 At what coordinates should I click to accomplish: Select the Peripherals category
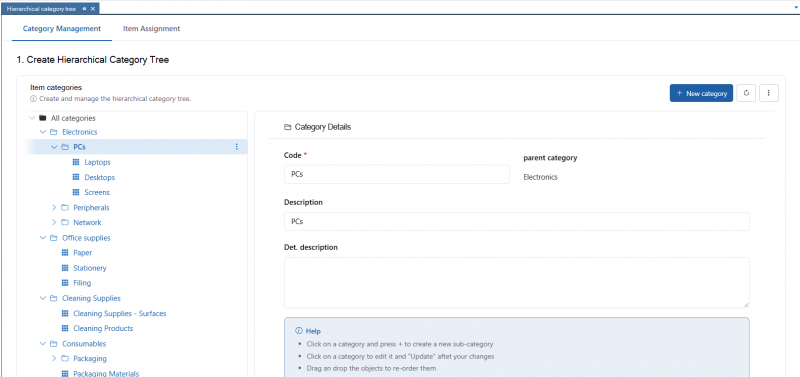click(91, 208)
